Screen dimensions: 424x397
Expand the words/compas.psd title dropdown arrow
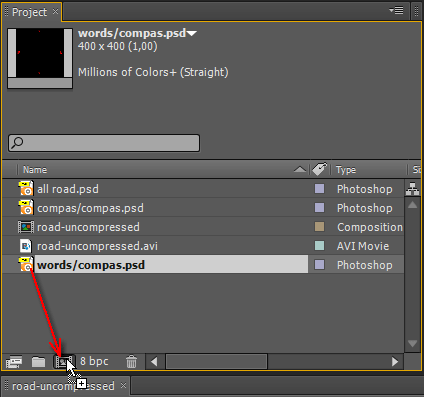pos(192,33)
